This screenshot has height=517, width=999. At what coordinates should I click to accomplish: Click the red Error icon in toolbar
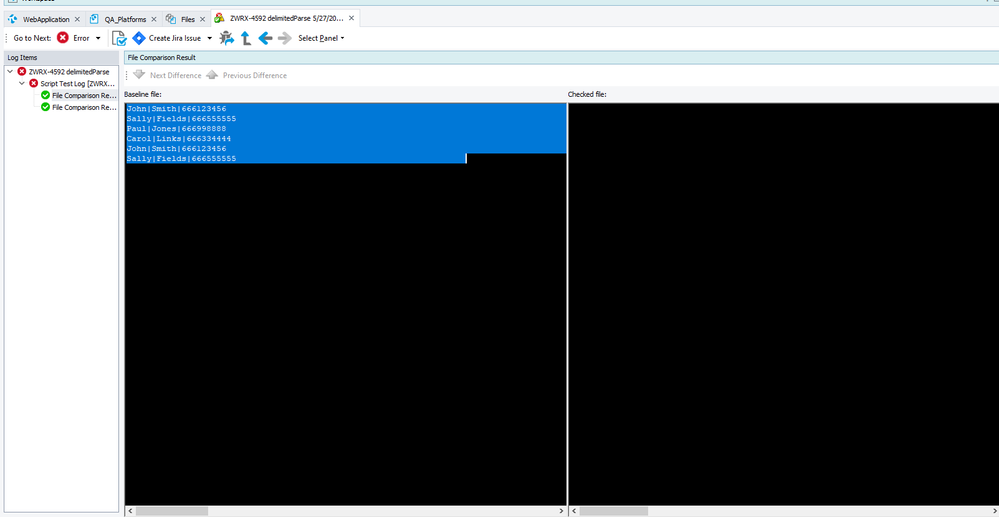(x=63, y=38)
